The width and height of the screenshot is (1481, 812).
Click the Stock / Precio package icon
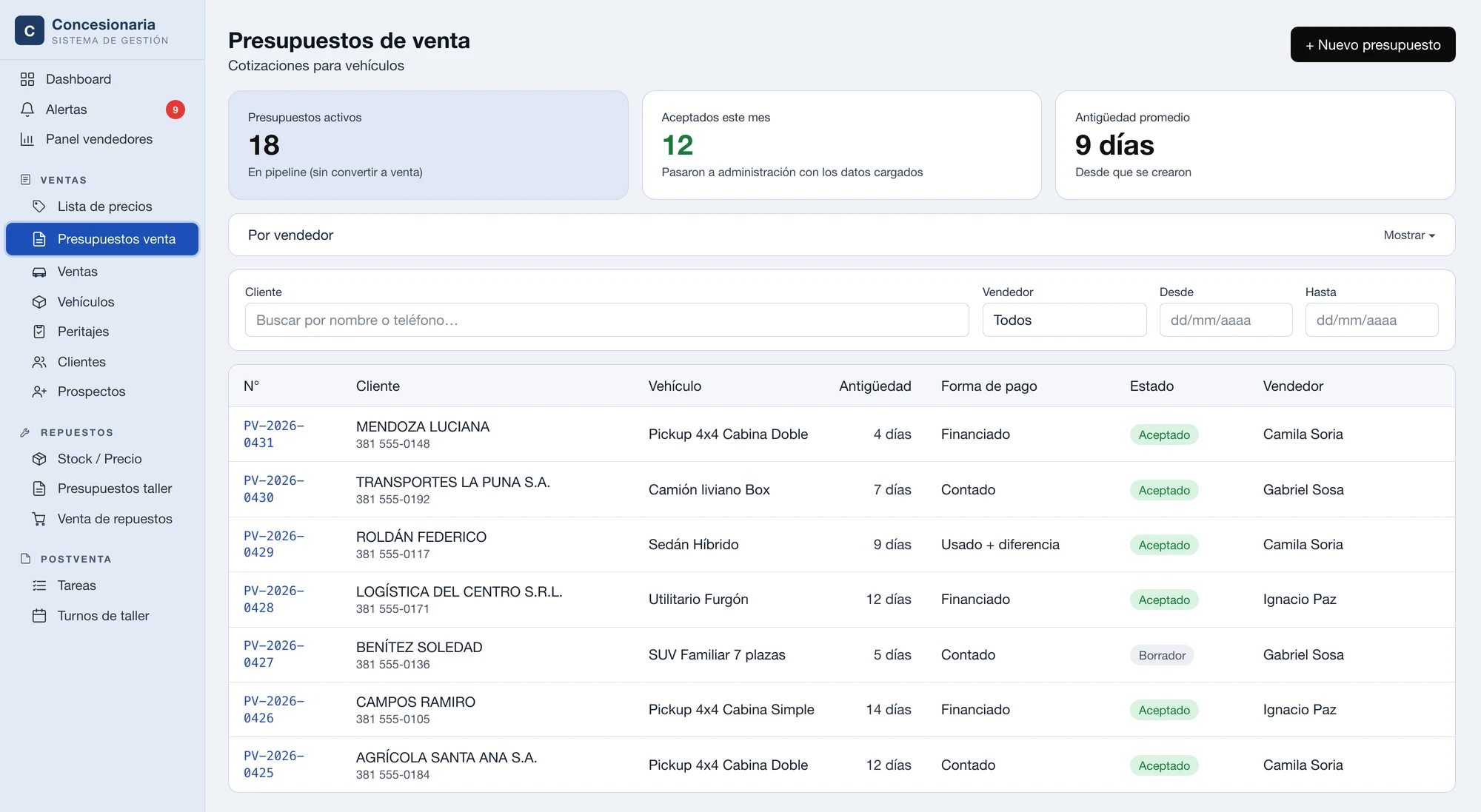pos(39,459)
